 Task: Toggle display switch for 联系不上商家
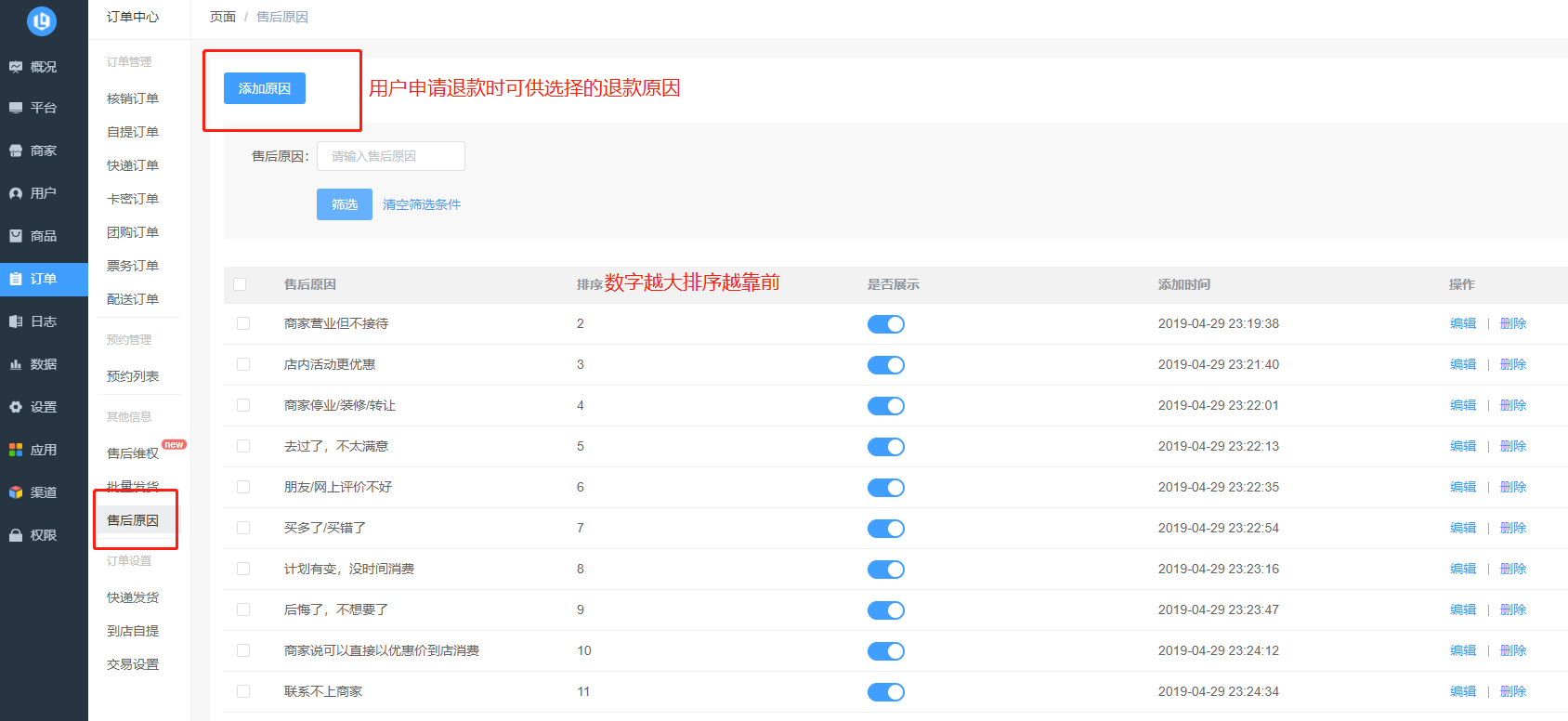[886, 692]
